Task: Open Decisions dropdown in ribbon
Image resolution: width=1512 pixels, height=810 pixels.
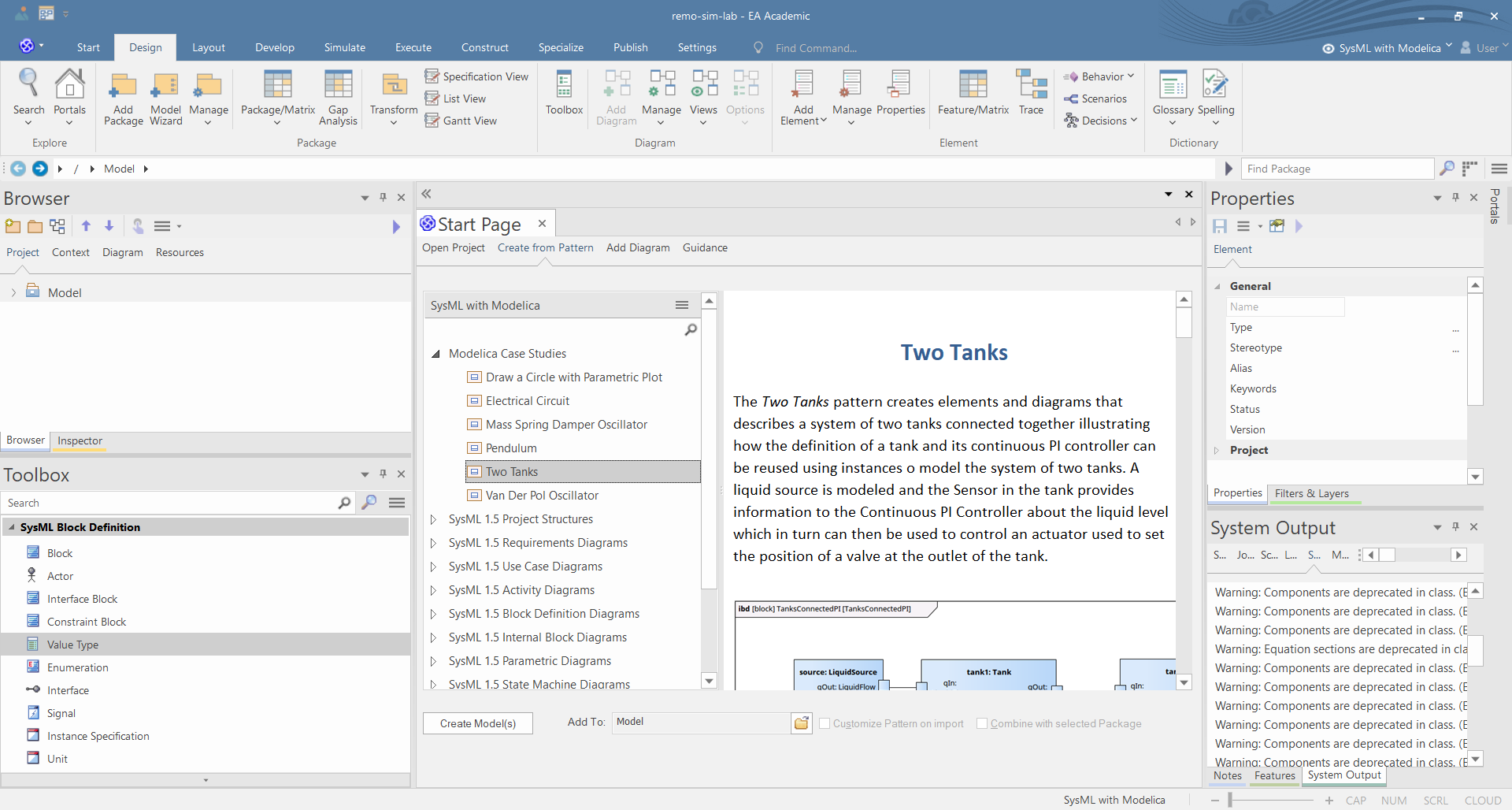Action: (x=1100, y=121)
